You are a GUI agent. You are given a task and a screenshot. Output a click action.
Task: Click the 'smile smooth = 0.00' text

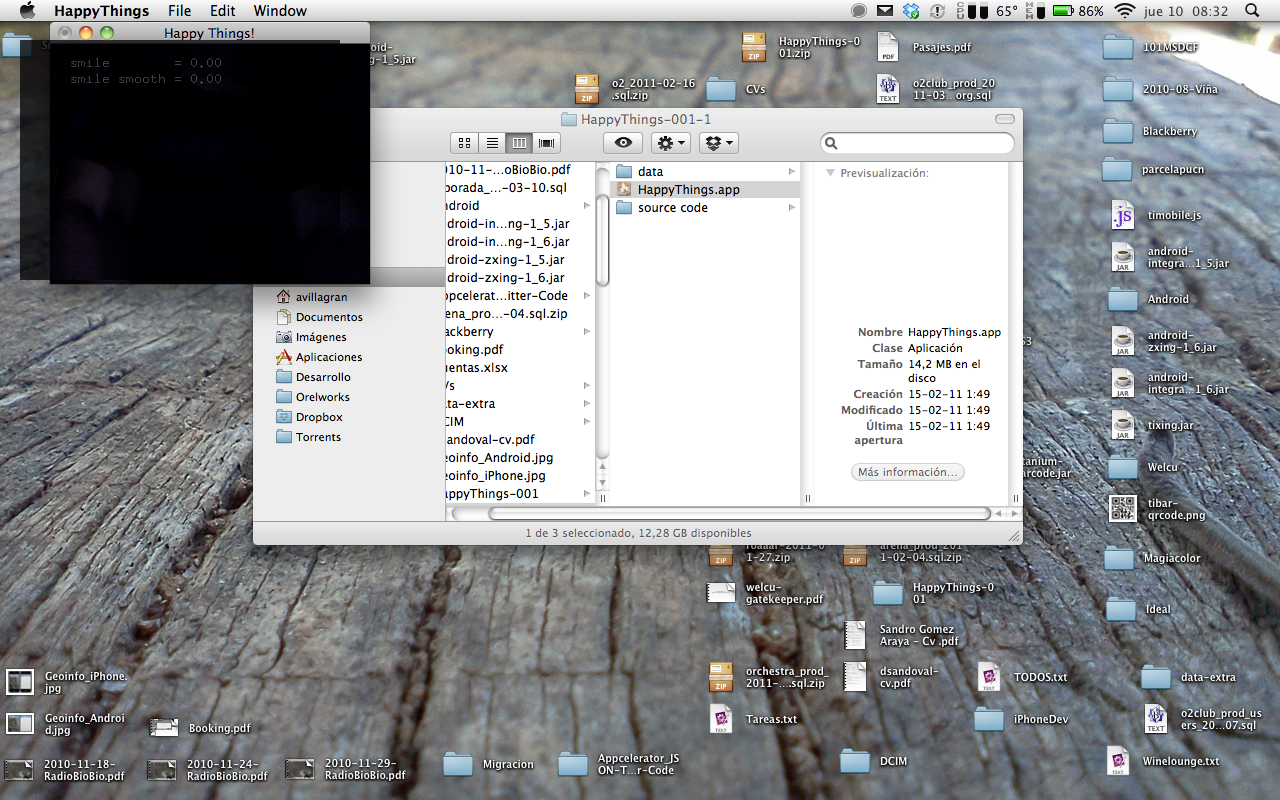click(x=146, y=79)
